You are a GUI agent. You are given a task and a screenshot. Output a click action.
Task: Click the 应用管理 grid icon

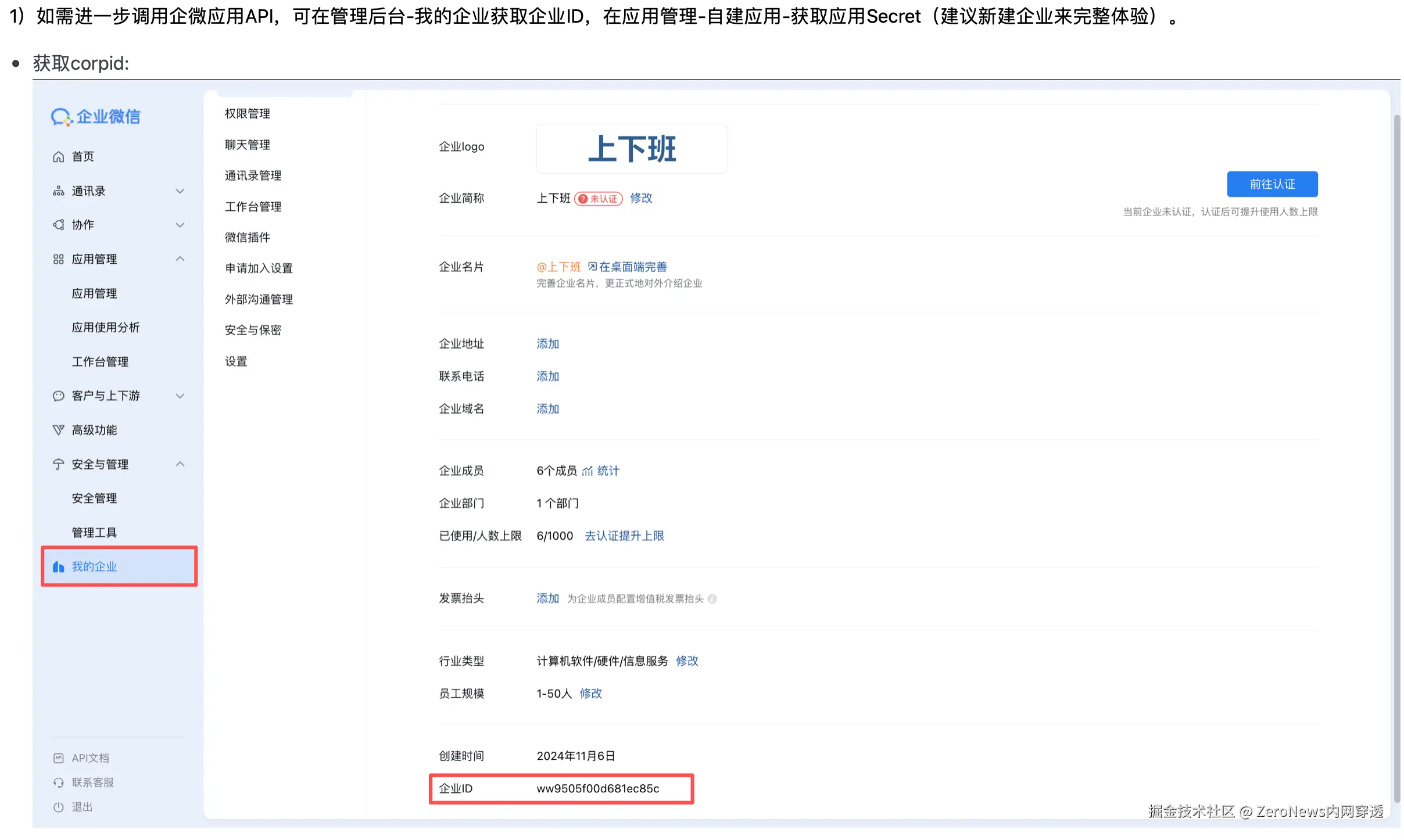[x=58, y=259]
